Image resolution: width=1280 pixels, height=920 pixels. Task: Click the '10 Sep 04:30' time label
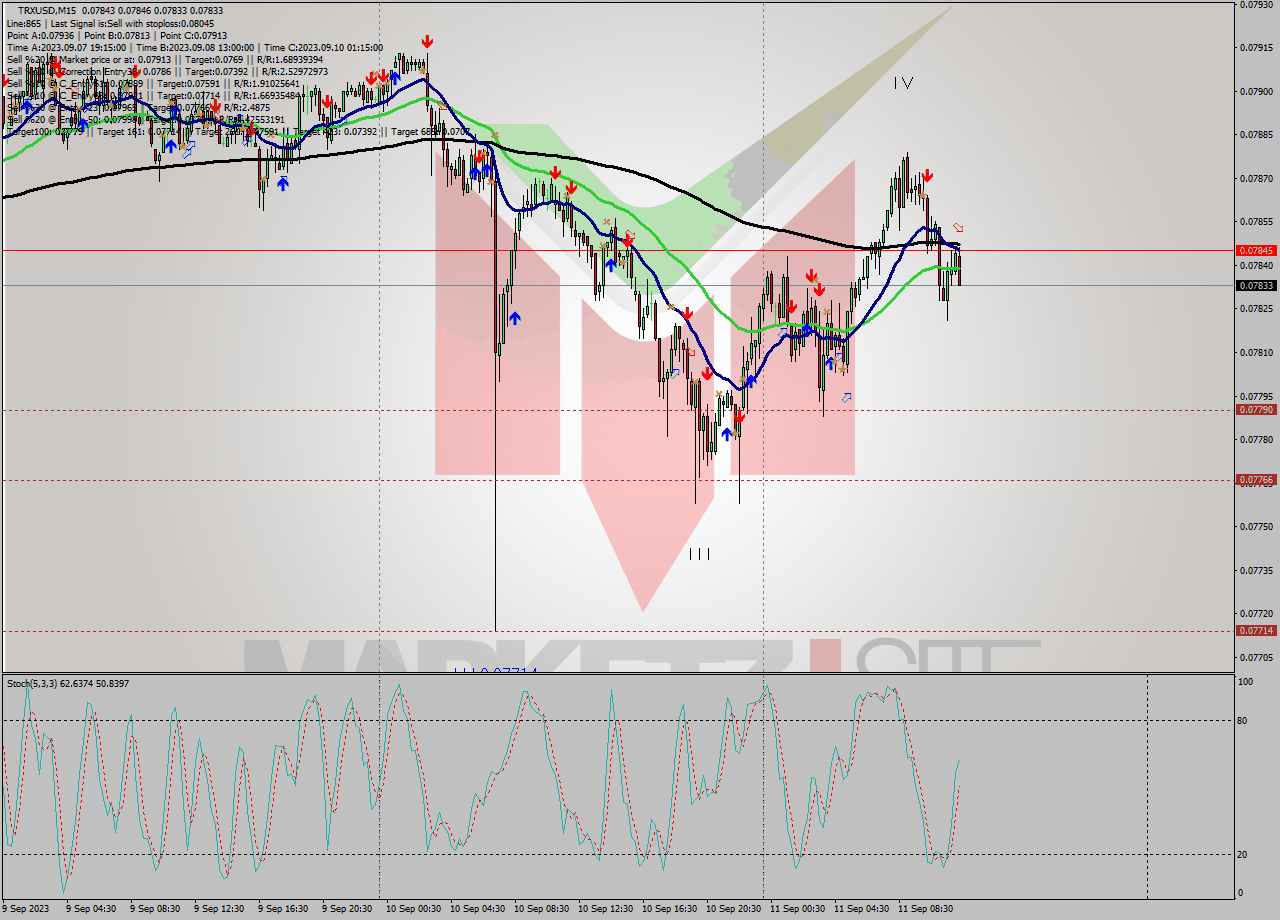(477, 909)
